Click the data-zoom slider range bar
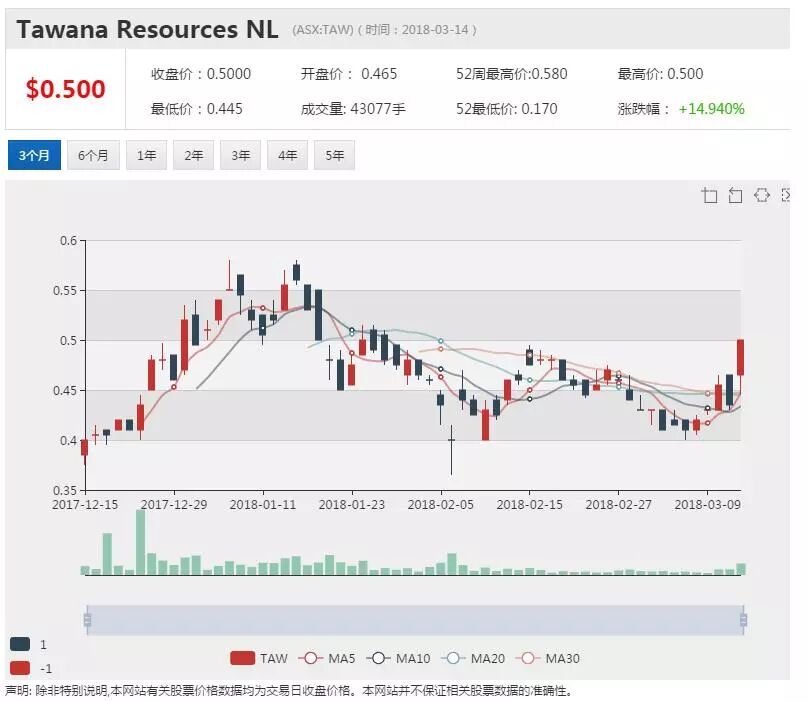The width and height of the screenshot is (808, 702). tap(415, 620)
